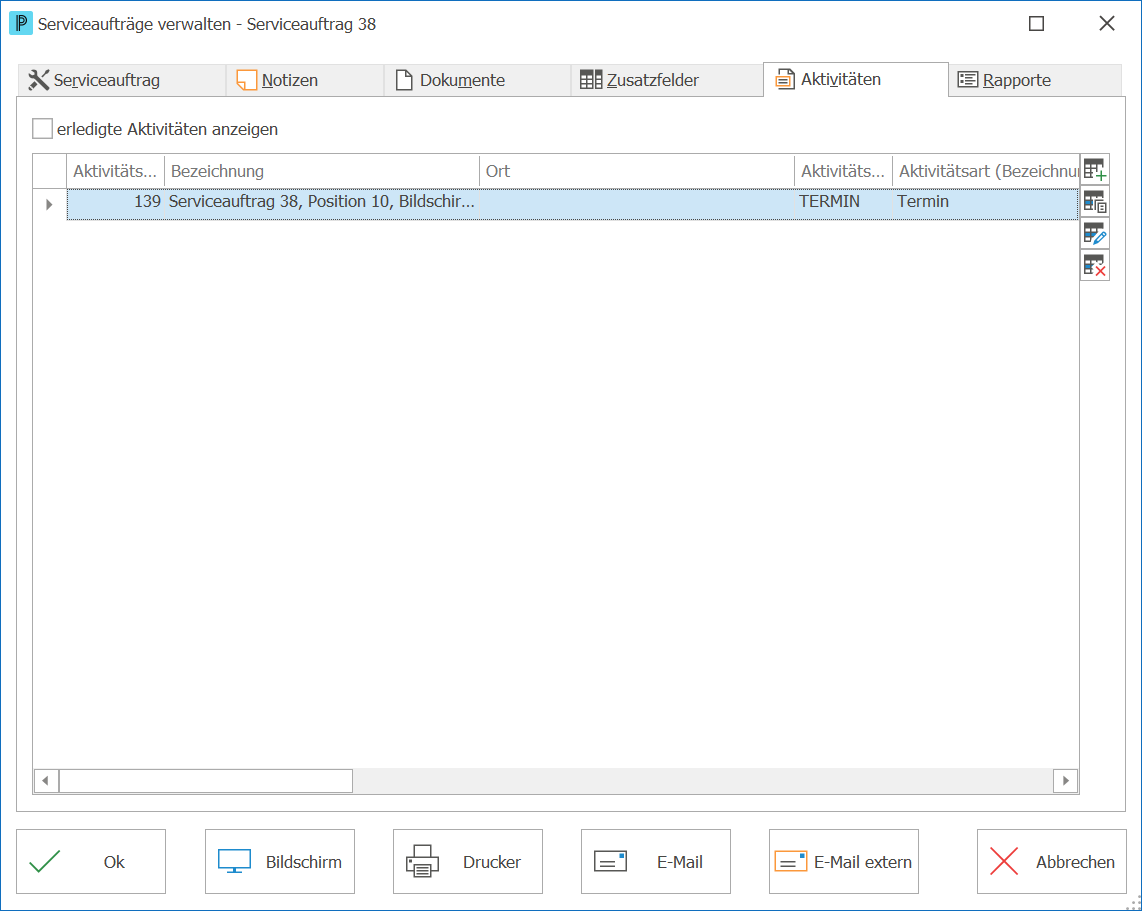
Task: Click the Drucker printer button
Action: pos(468,861)
